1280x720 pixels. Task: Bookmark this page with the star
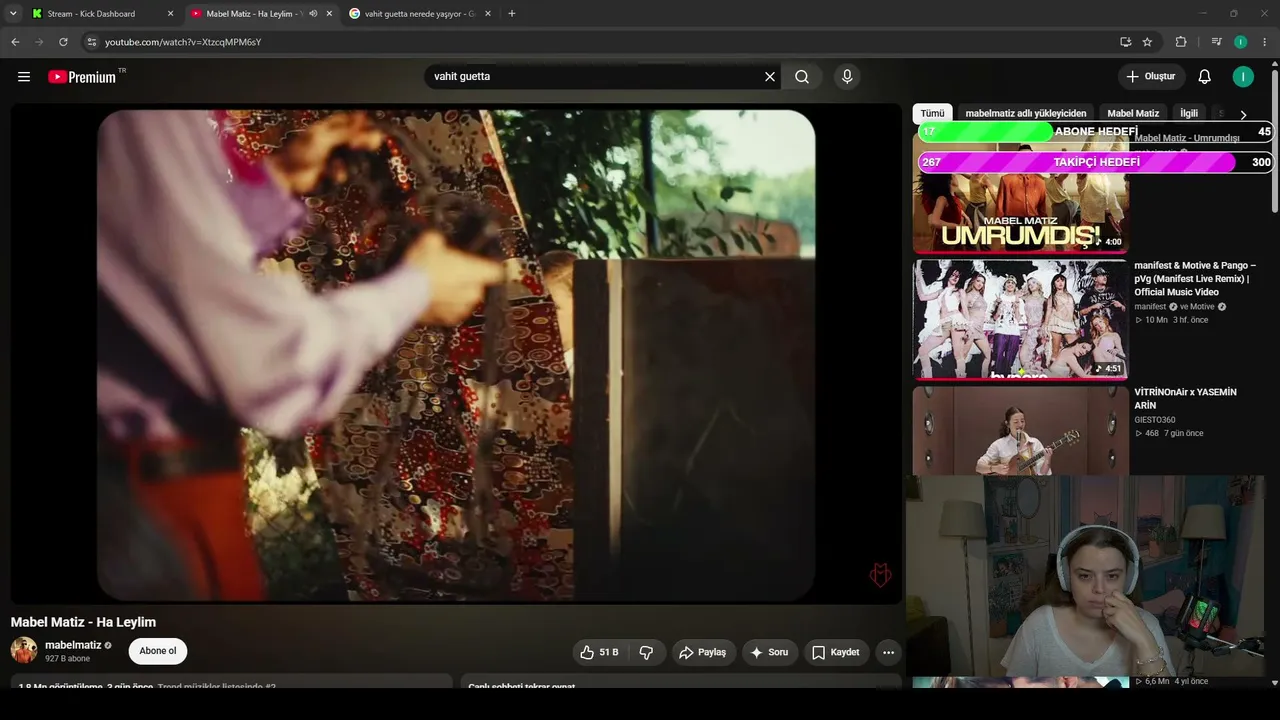pyautogui.click(x=1147, y=42)
